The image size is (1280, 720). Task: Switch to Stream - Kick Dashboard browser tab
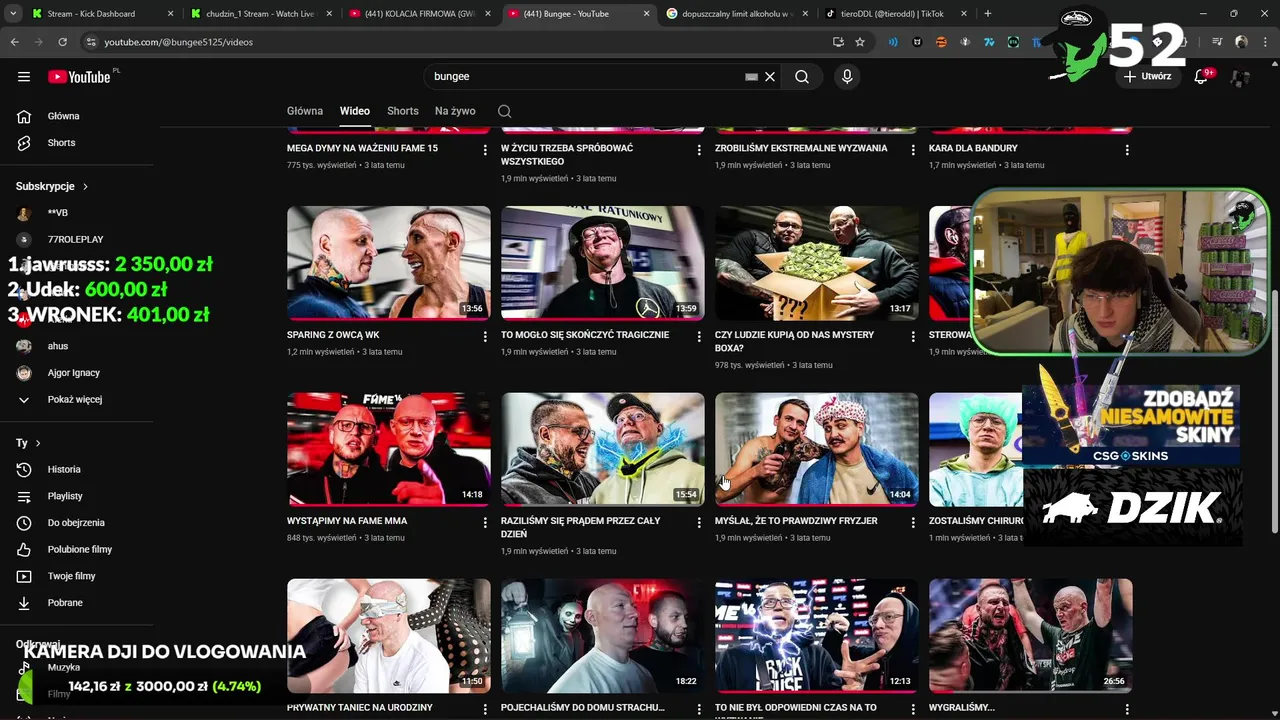[100, 14]
